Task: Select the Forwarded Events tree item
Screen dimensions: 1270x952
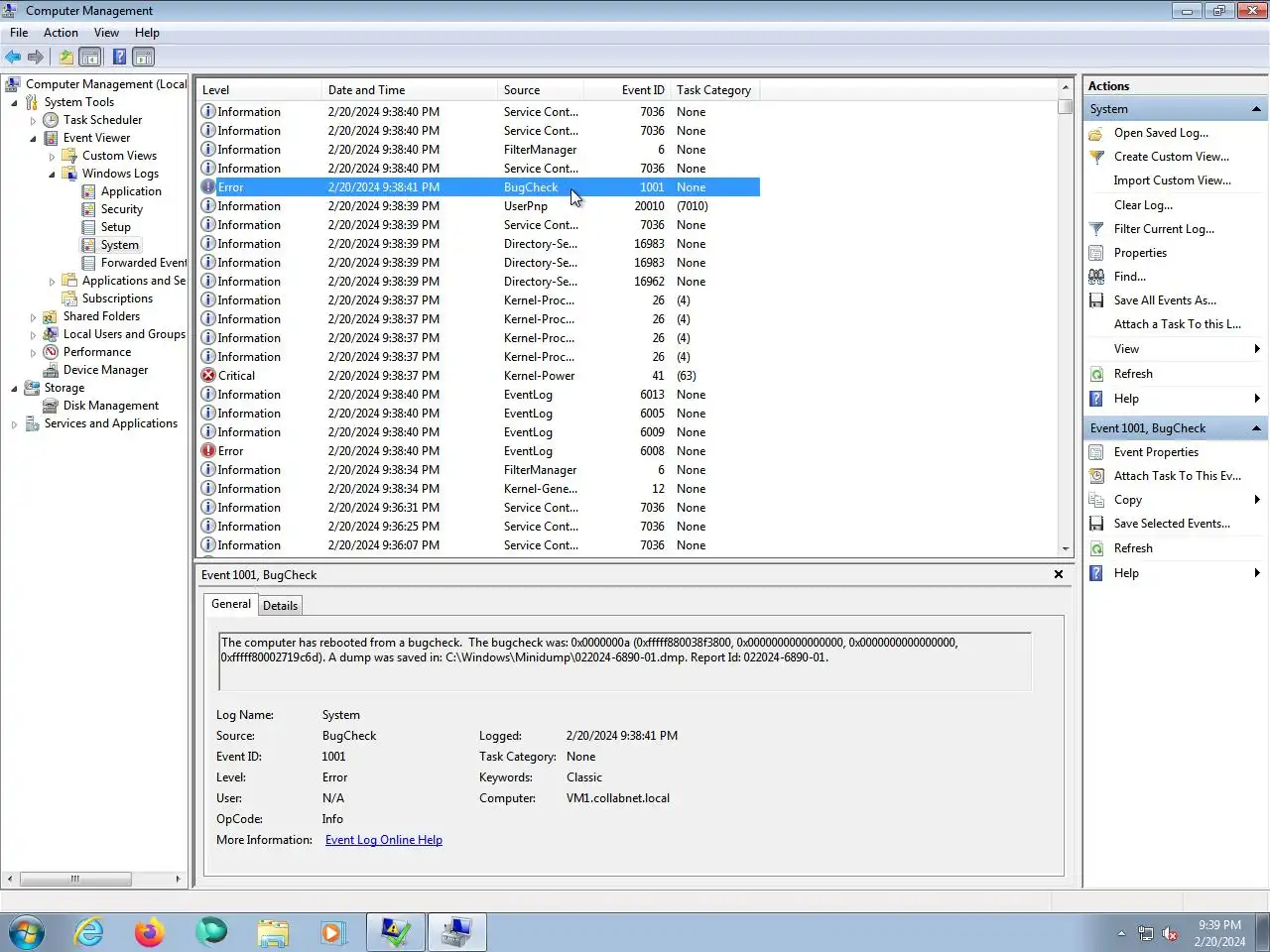Action: pyautogui.click(x=144, y=263)
